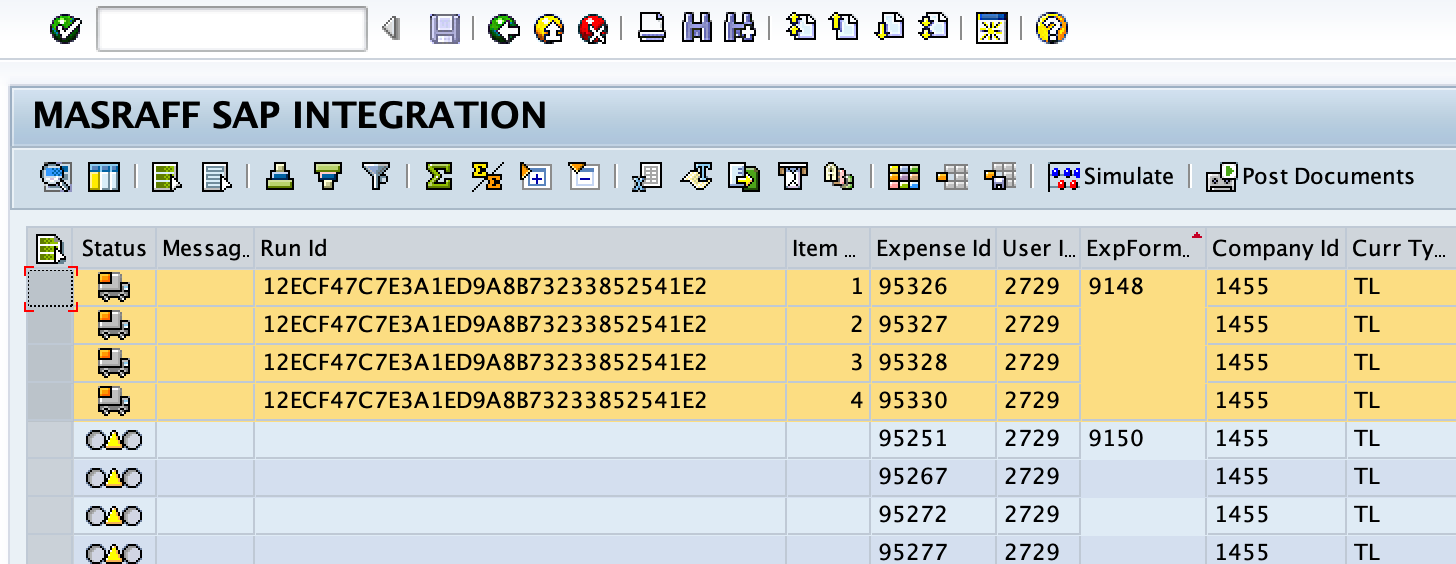Screen dimensions: 1456x564
Task: Click the row selector for expense 95326
Action: pyautogui.click(x=50, y=288)
